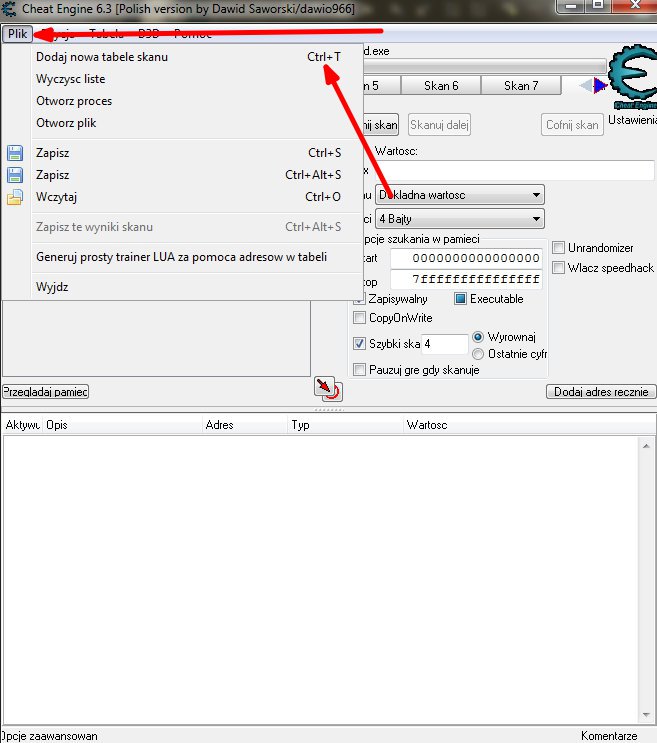Open Ustawienia settings link
Viewport: 657px width, 743px height.
pyautogui.click(x=632, y=120)
